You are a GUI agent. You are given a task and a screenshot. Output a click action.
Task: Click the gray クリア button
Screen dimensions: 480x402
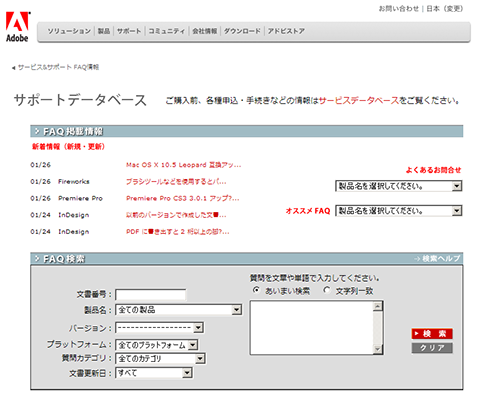pos(432,348)
